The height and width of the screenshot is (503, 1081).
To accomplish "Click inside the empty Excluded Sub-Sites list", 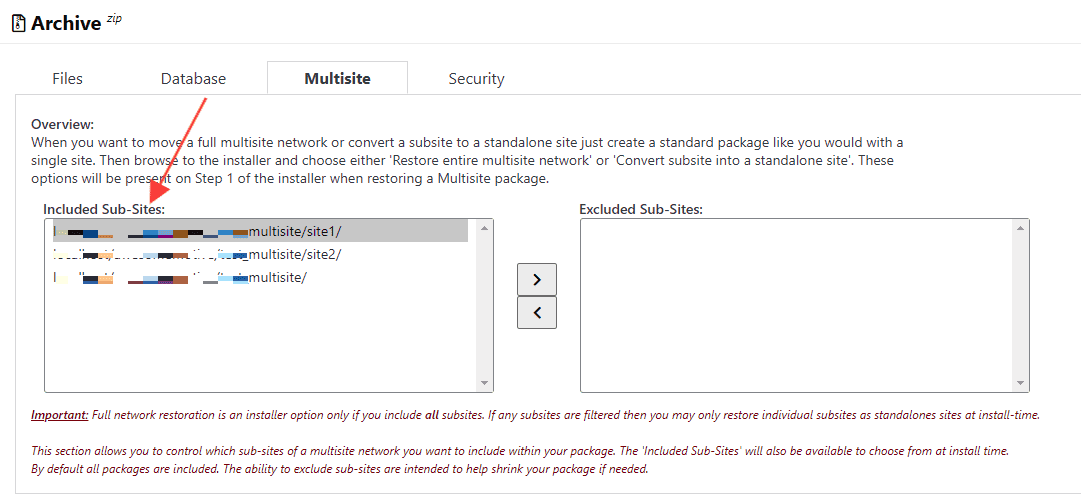I will coord(796,306).
